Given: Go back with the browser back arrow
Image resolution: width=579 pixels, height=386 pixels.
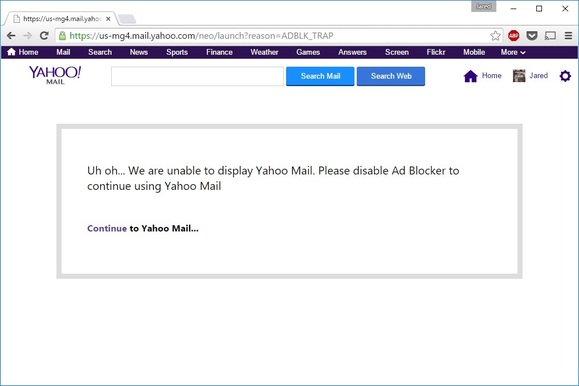Looking at the screenshot, I should pyautogui.click(x=11, y=35).
